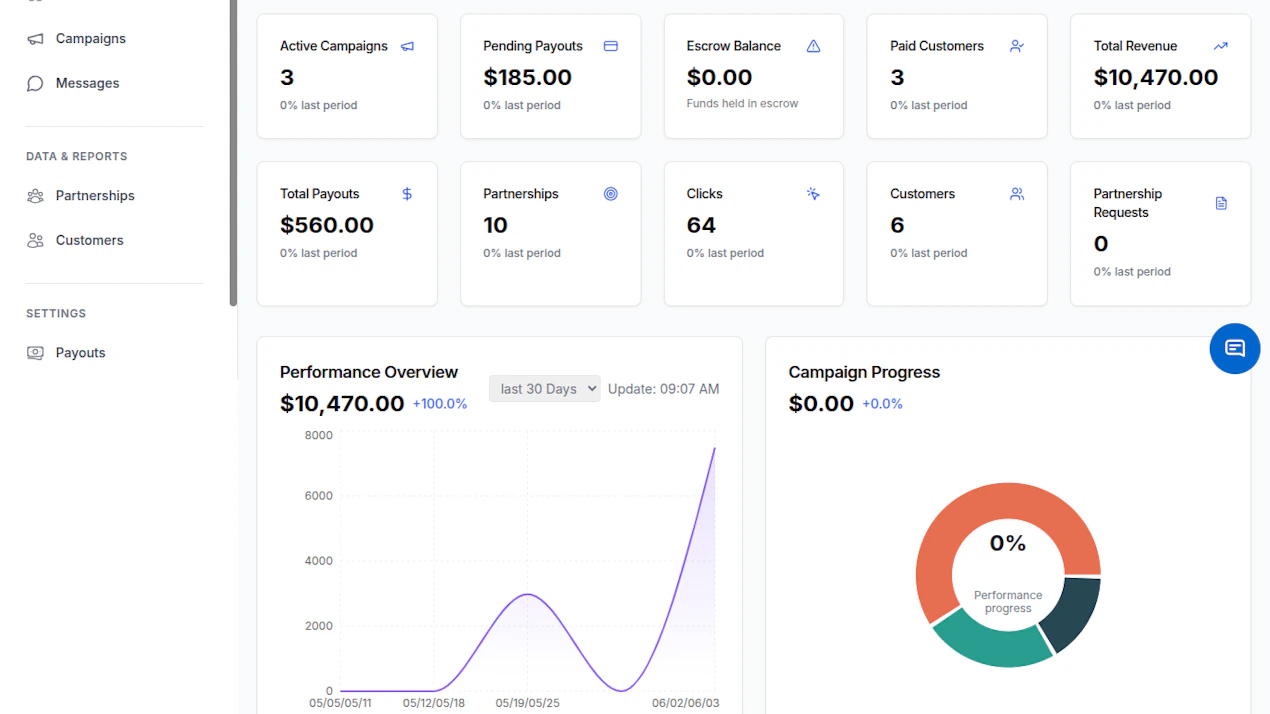Open Payouts settings in sidebar
Screen dimensions: 1270x714
(x=80, y=352)
